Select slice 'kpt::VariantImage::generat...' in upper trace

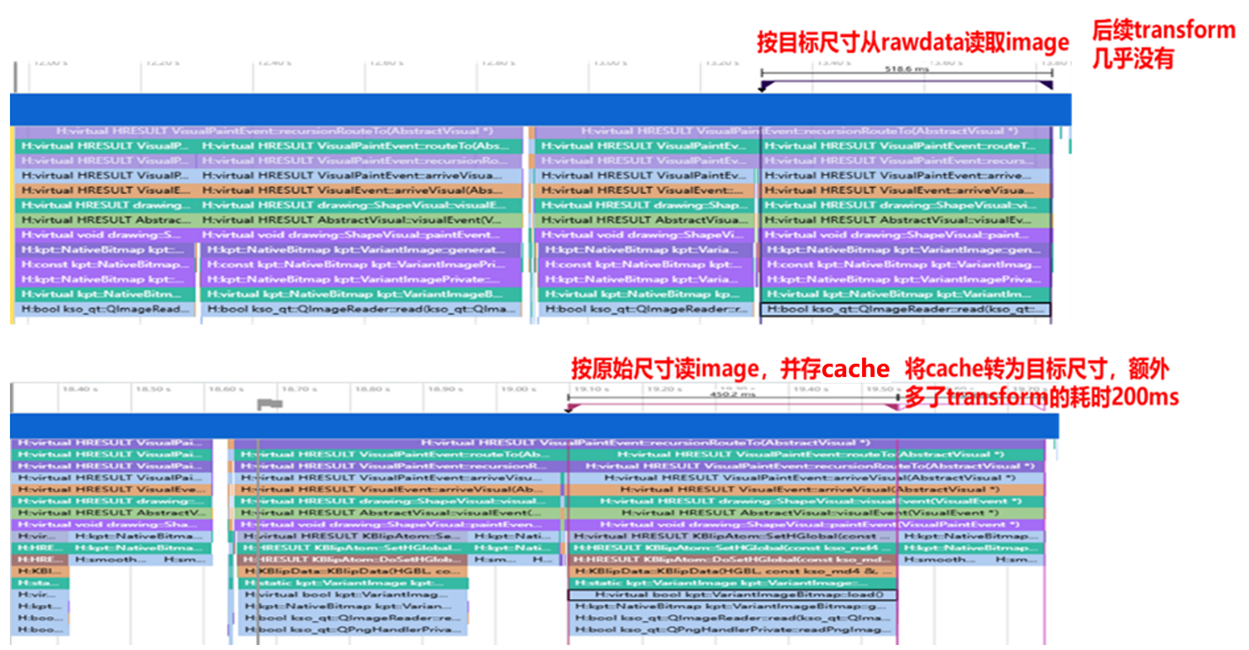(x=361, y=250)
